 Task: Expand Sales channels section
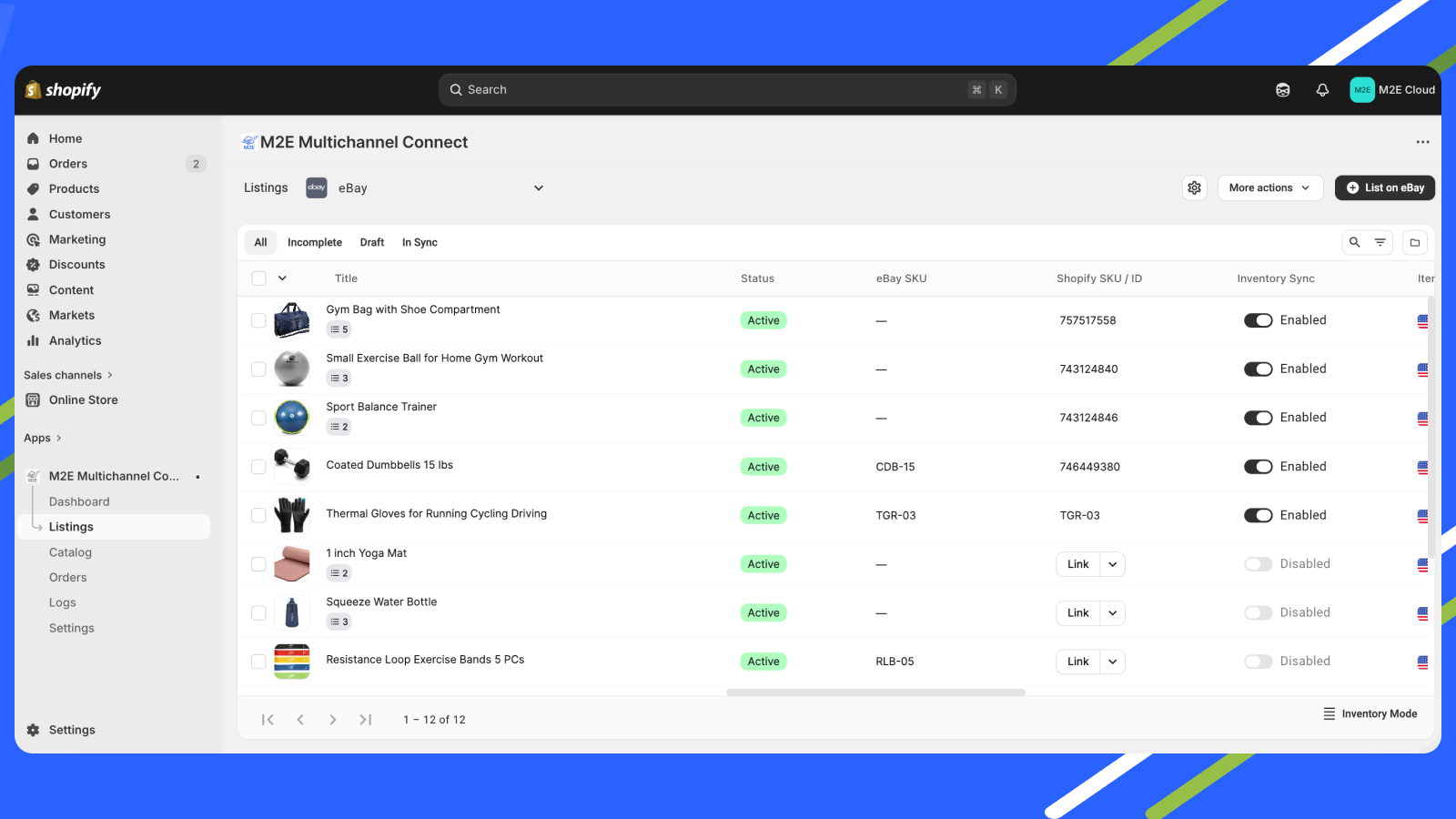click(x=68, y=375)
